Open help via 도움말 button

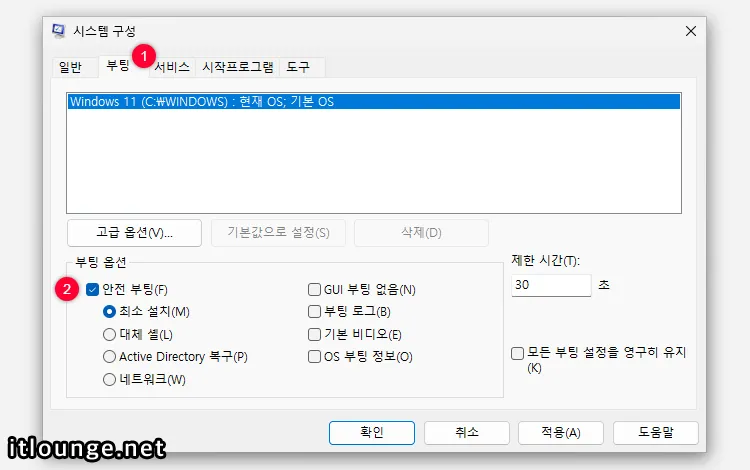(x=655, y=433)
